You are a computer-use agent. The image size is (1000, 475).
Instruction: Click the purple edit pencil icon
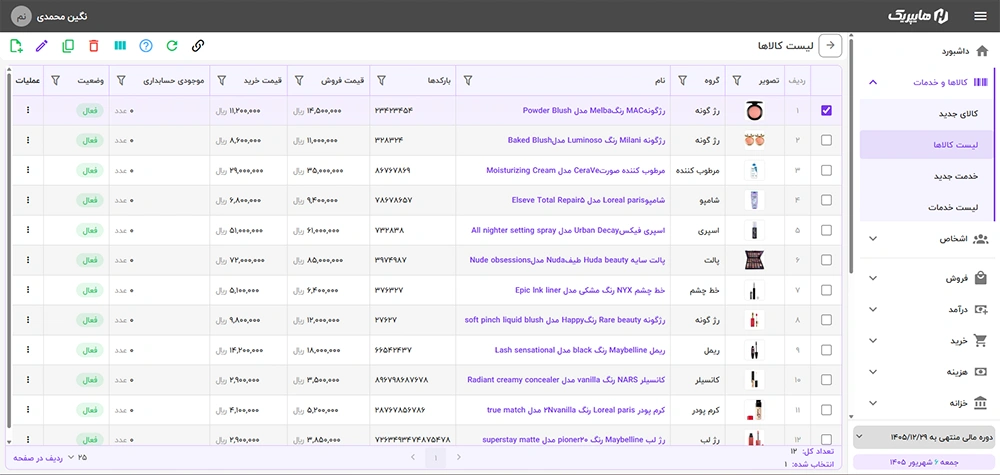[41, 46]
